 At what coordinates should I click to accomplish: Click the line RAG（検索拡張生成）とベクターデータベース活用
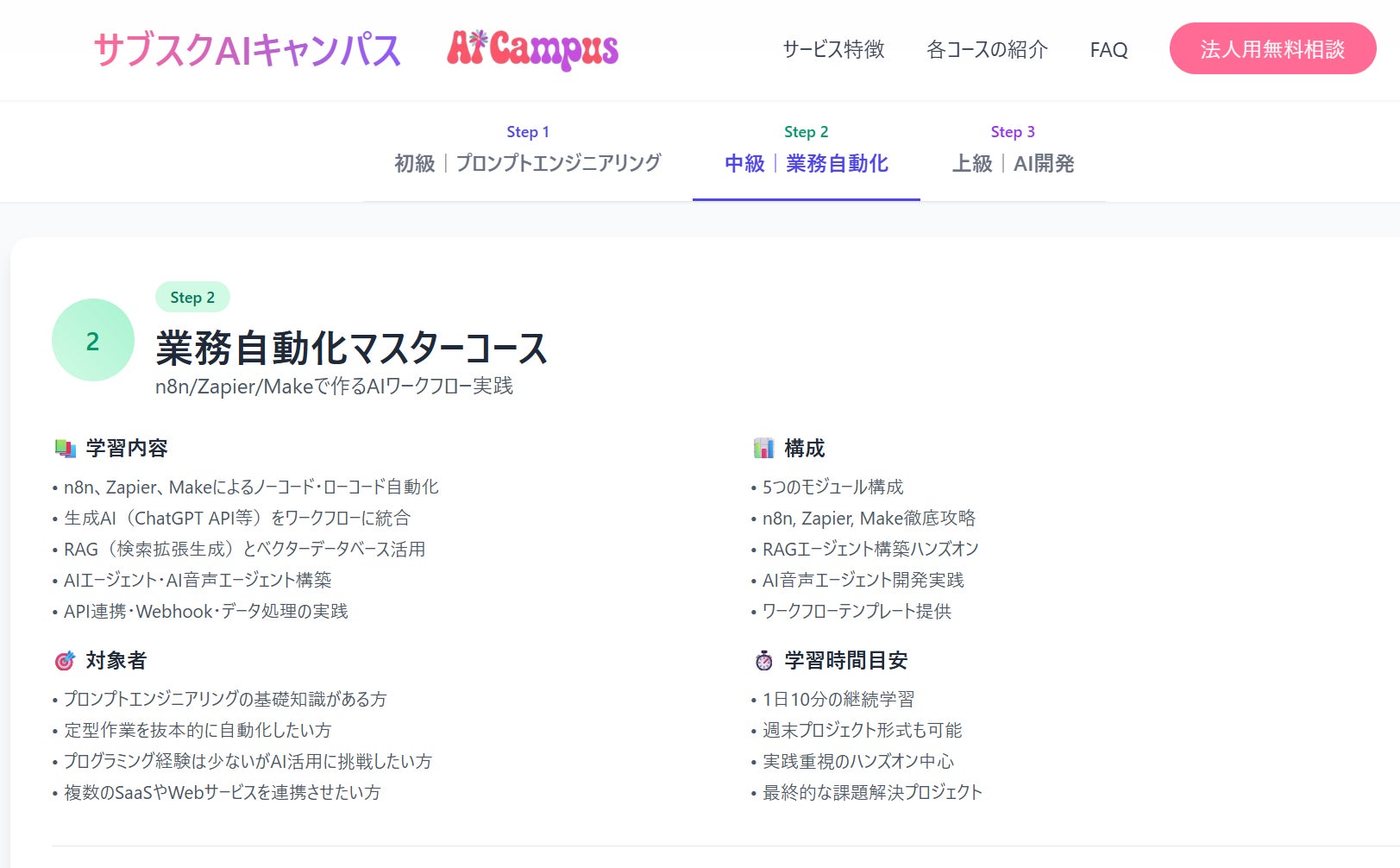[244, 550]
